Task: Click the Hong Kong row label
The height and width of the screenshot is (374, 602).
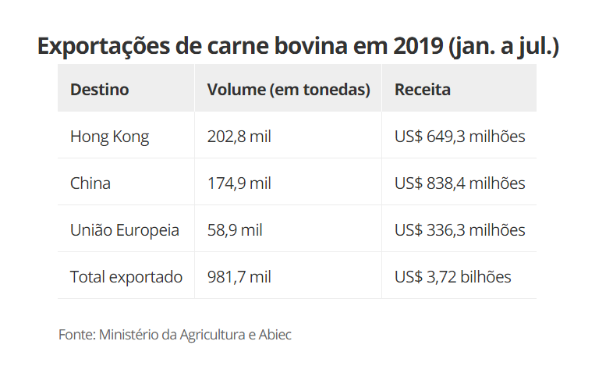Action: pos(109,137)
